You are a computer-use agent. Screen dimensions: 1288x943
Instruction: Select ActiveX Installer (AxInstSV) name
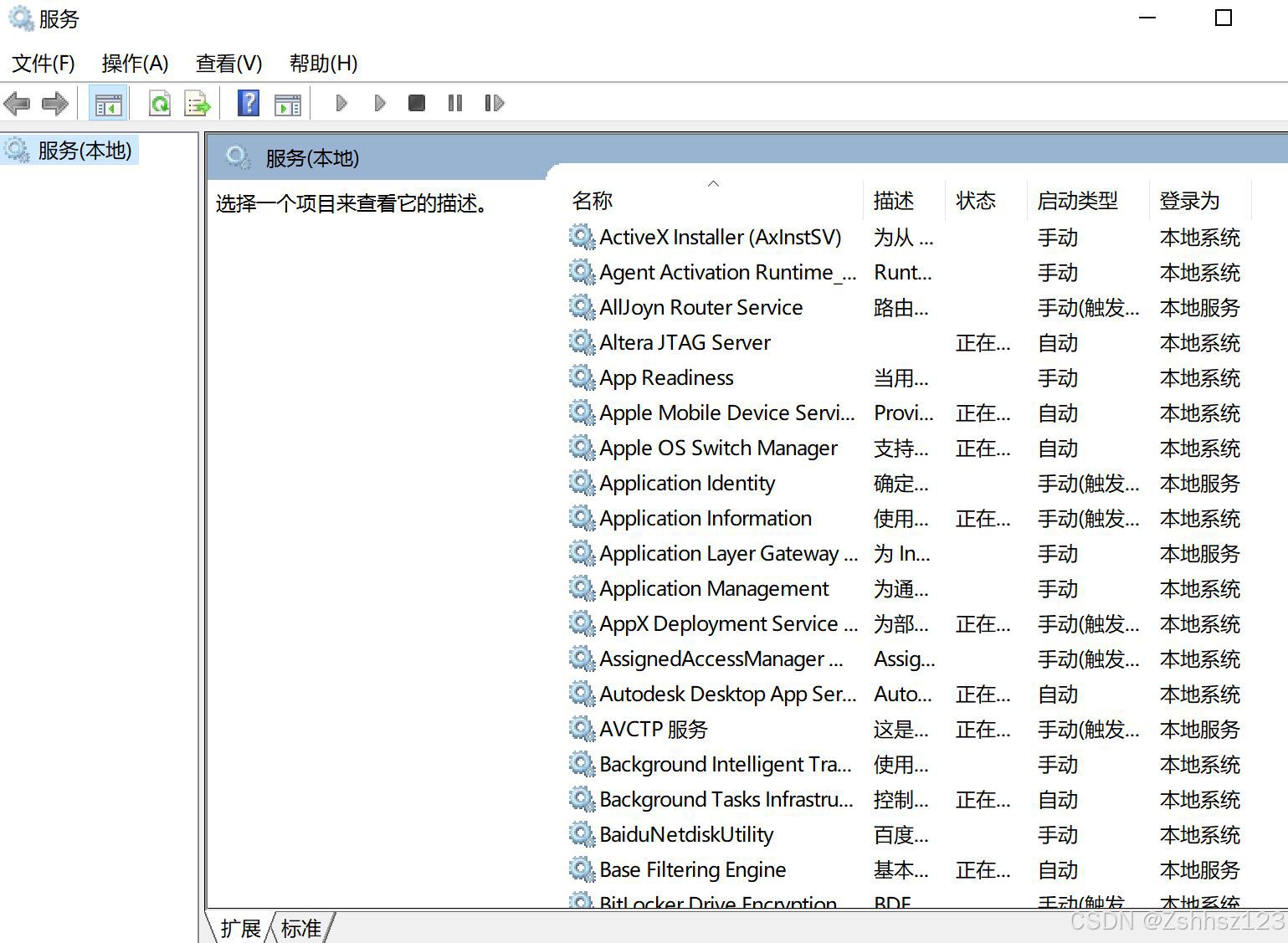[x=721, y=237]
